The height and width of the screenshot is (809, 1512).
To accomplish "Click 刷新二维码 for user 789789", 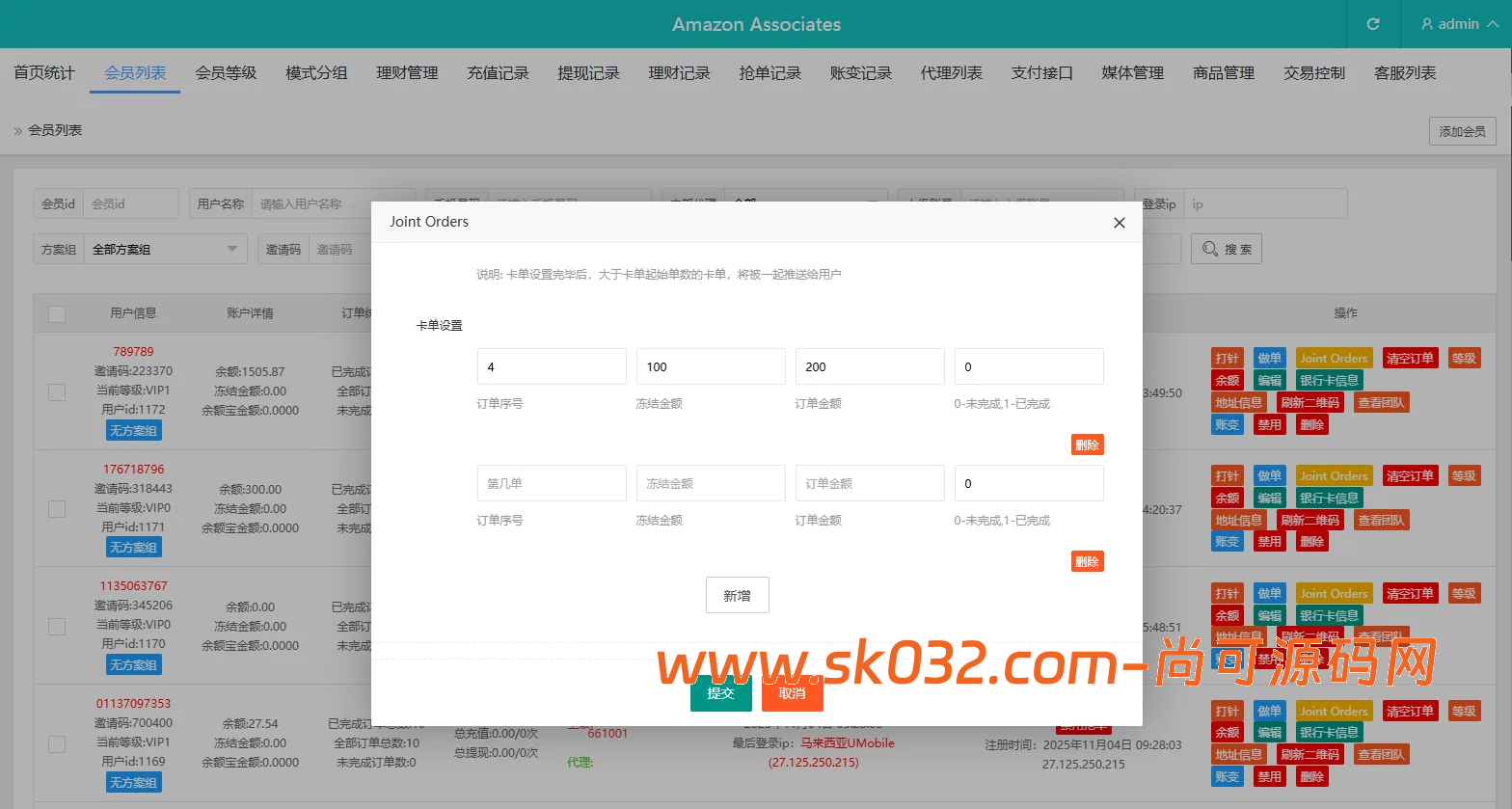I will (1310, 403).
